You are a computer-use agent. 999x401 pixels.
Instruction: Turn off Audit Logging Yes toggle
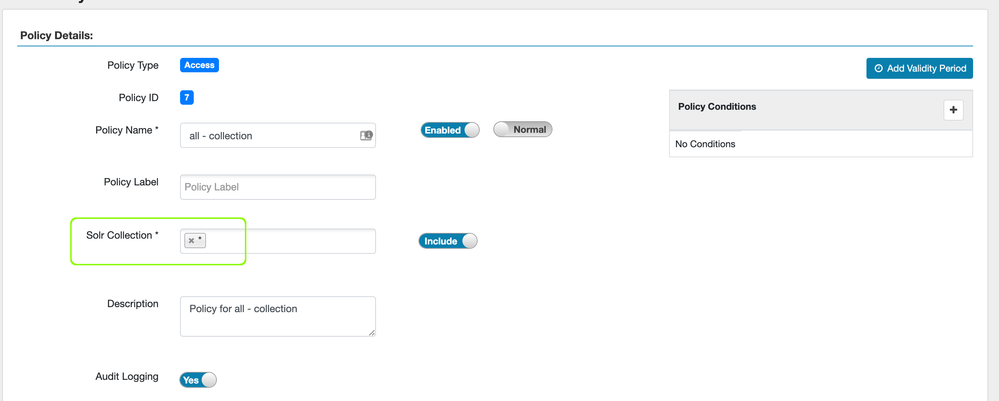tap(198, 380)
